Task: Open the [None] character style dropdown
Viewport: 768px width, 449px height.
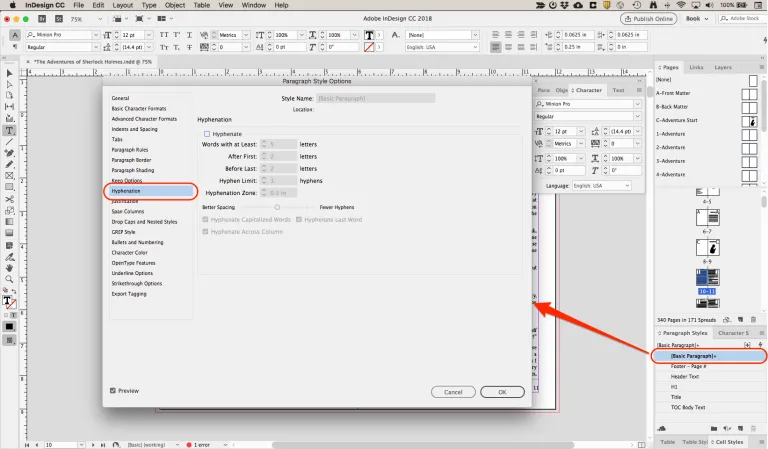Action: [475, 35]
